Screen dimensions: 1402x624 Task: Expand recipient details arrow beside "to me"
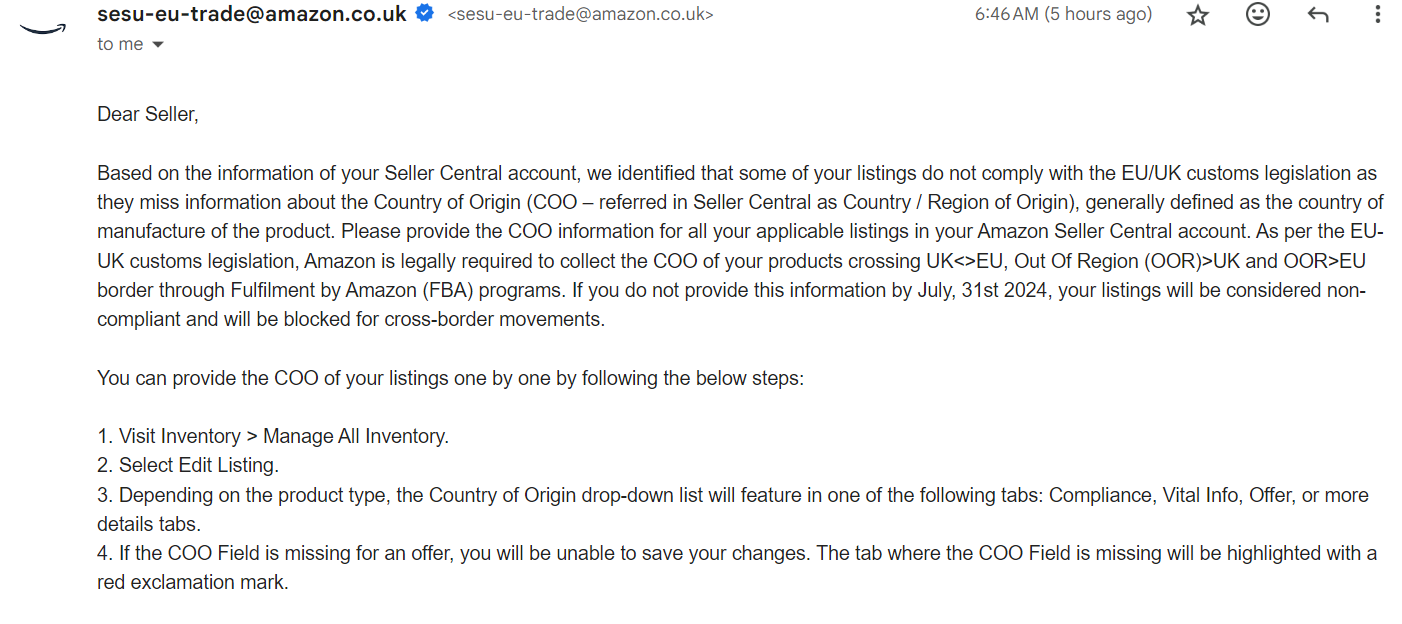[157, 45]
